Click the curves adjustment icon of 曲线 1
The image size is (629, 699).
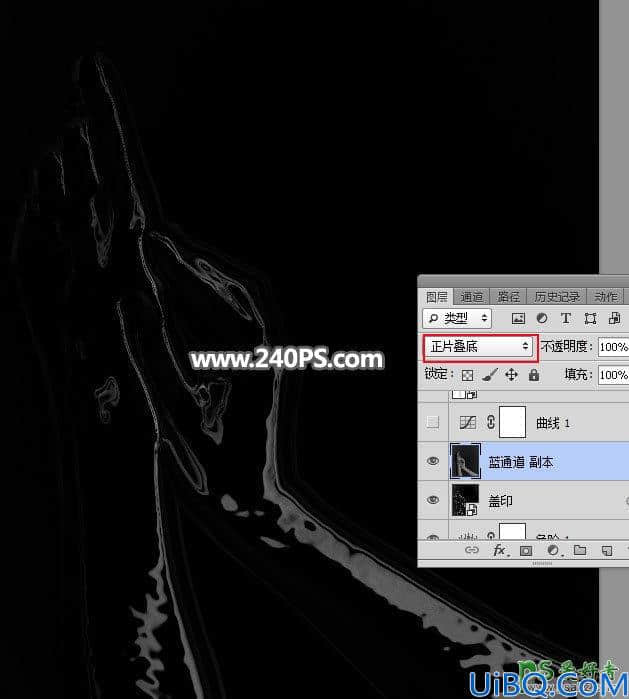(x=468, y=422)
